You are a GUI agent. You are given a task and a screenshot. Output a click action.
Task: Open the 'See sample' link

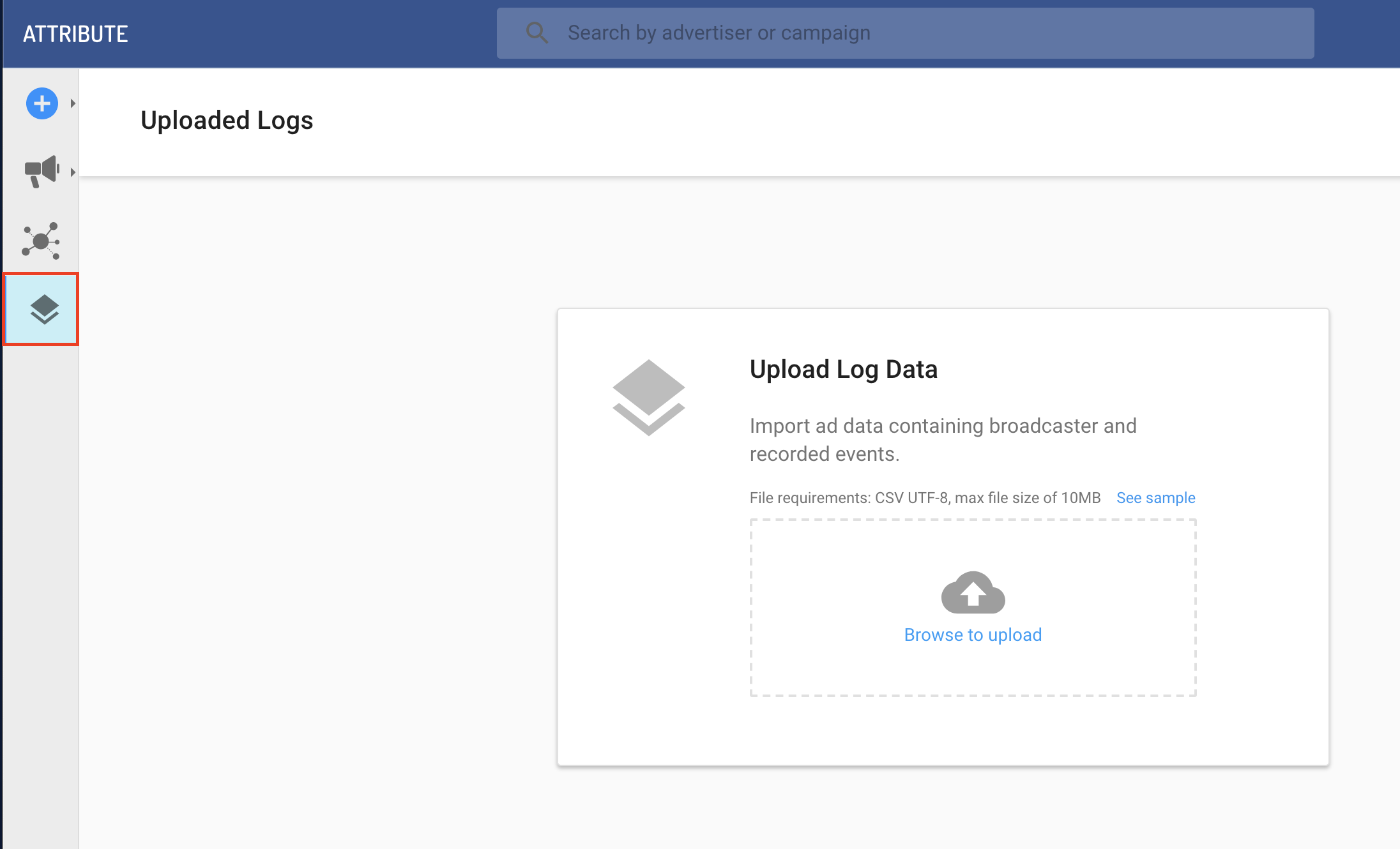[x=1155, y=498]
